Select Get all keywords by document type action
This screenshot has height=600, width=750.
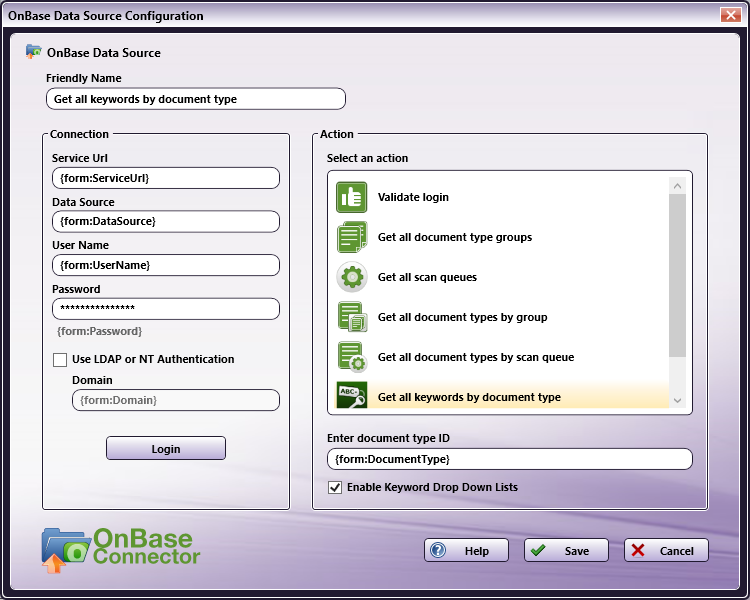[501, 395]
